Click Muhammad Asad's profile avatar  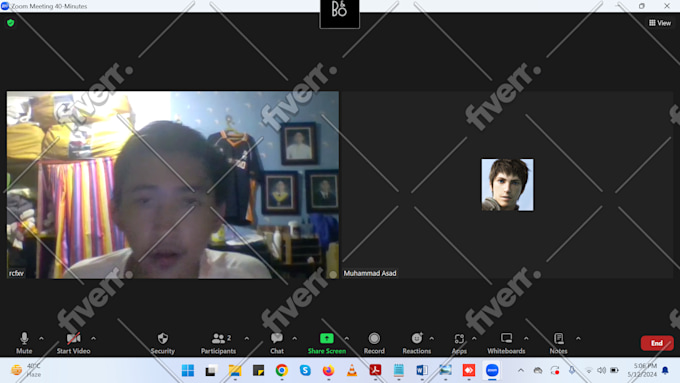(x=507, y=185)
